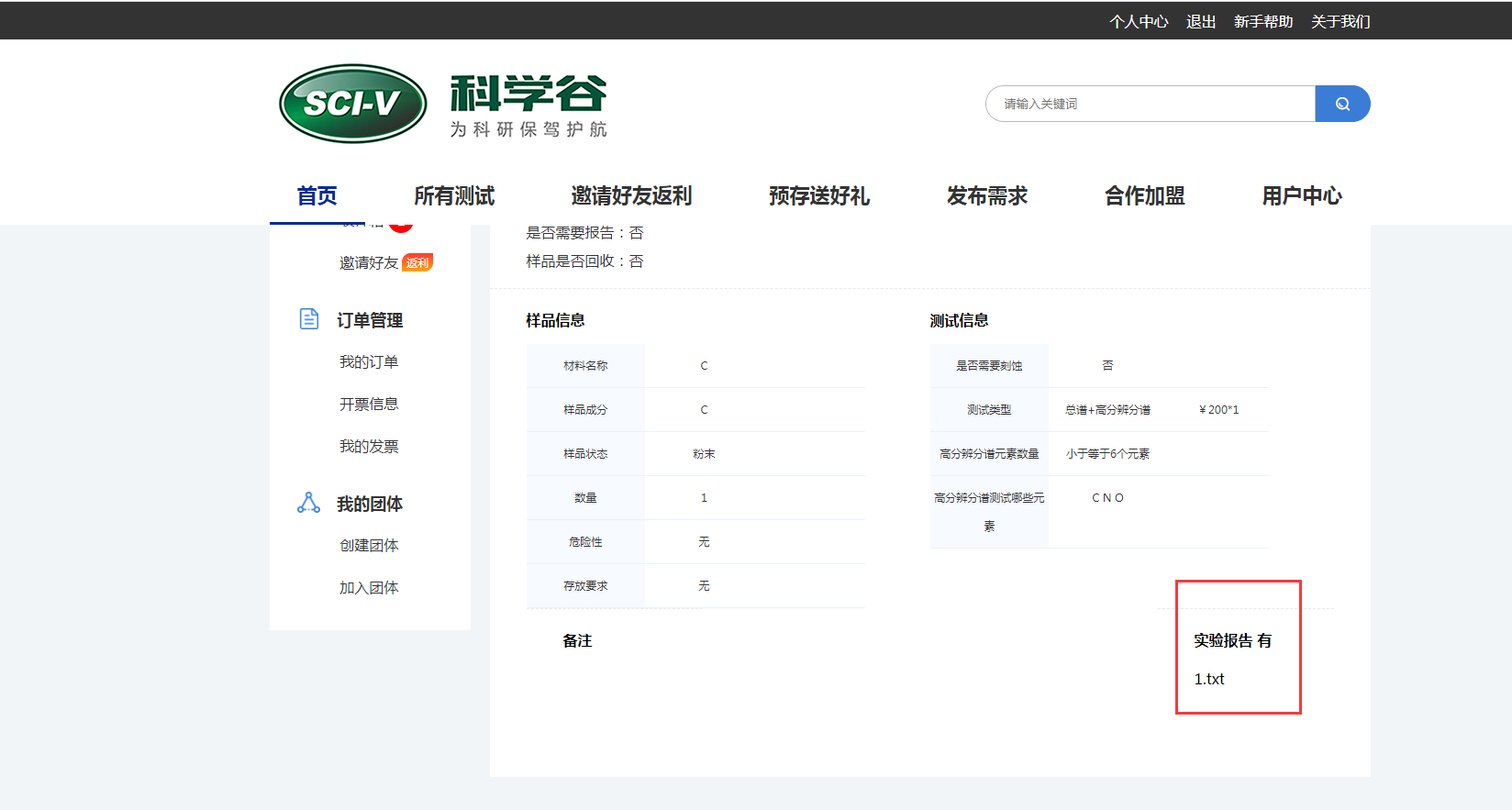
Task: Navigate to 合作加盟
Action: click(x=1144, y=195)
